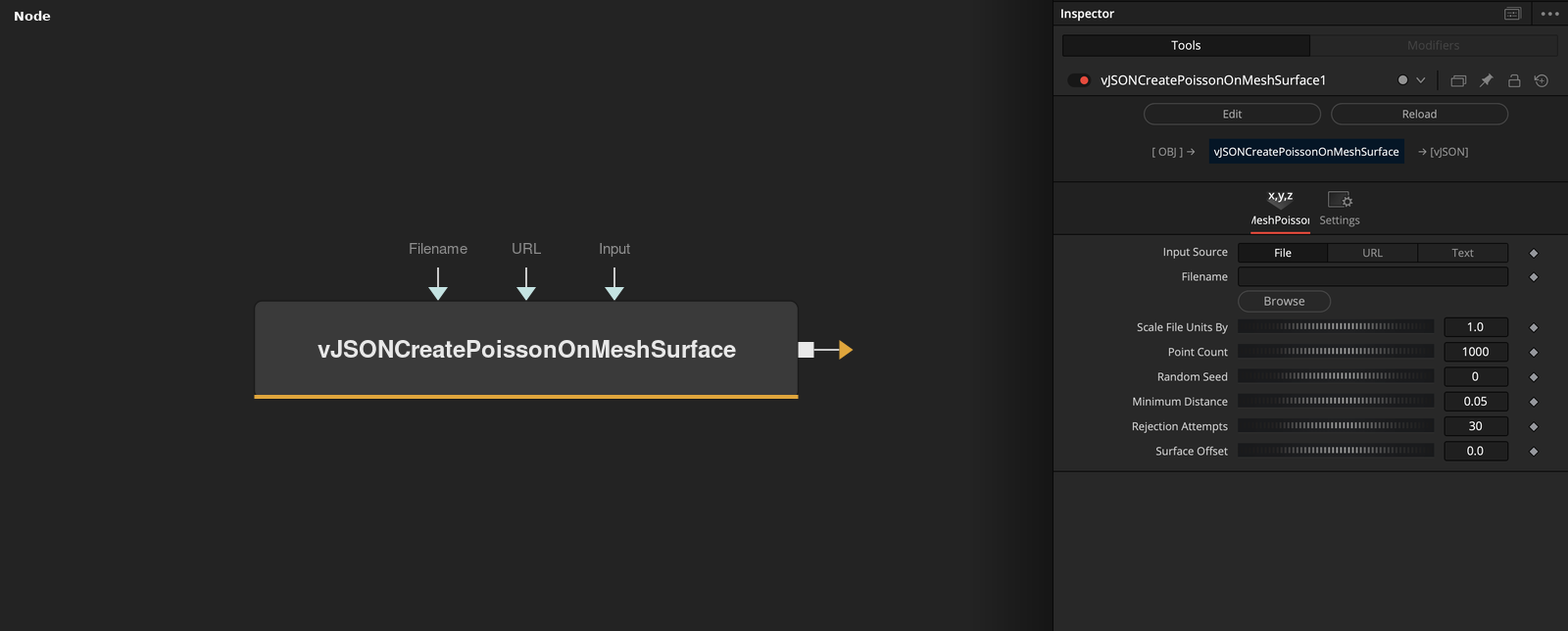Click the Filename input field
The width and height of the screenshot is (1568, 631).
1373,277
